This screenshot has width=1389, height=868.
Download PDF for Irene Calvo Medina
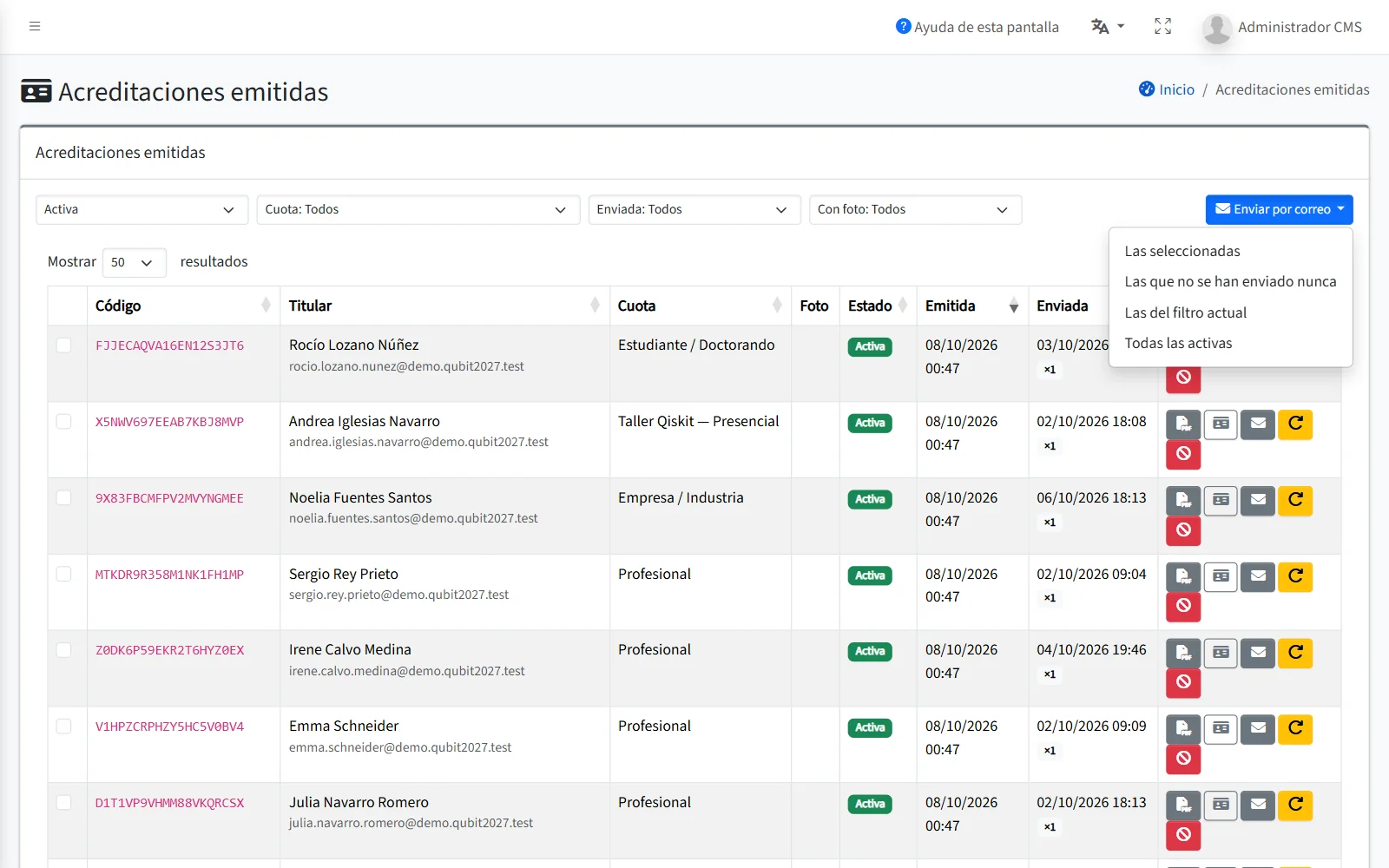[1183, 653]
